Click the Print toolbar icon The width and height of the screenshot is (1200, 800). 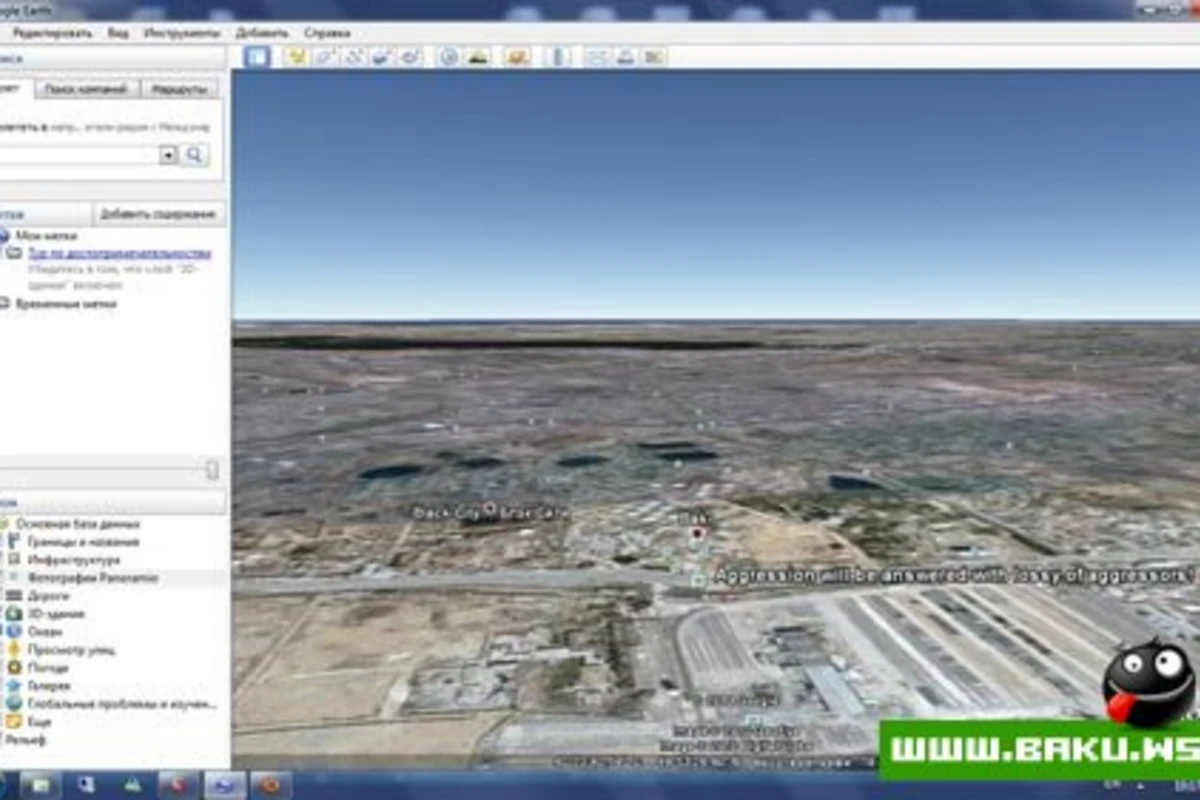coord(626,56)
